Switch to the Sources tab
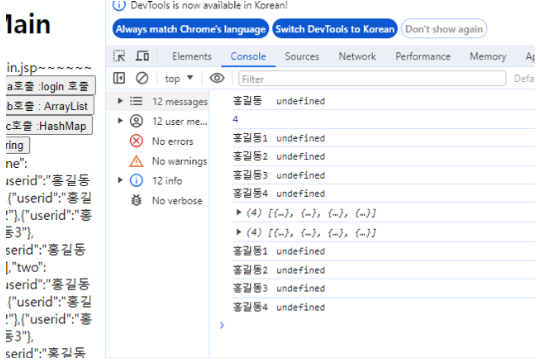The height and width of the screenshot is (362, 540). [x=302, y=56]
